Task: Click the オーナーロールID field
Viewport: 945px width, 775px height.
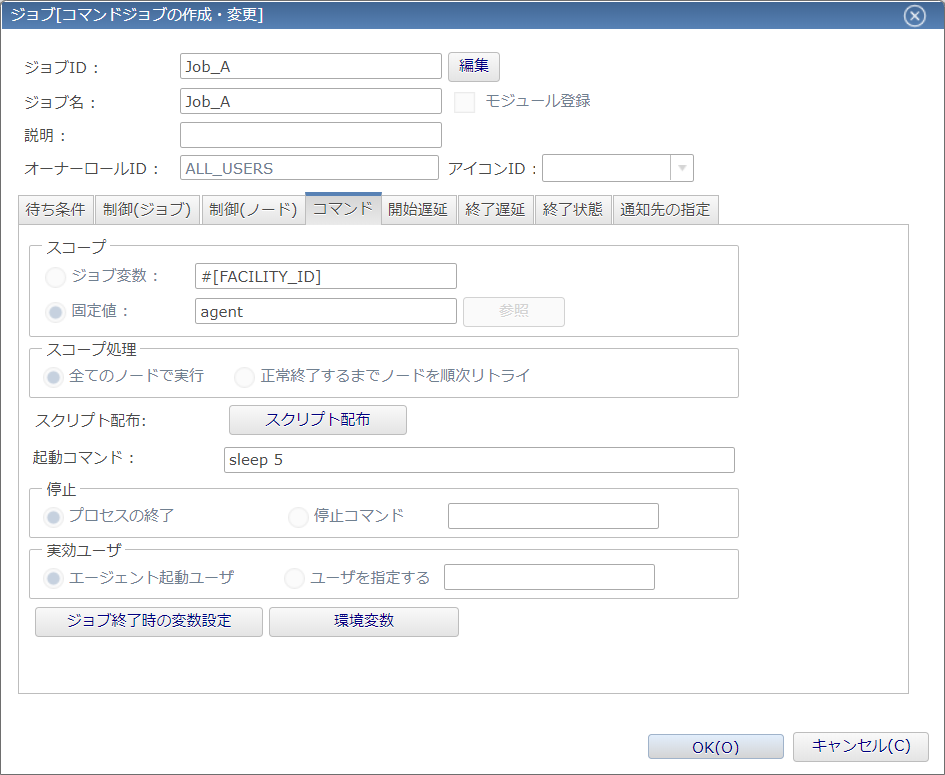Action: coord(309,168)
